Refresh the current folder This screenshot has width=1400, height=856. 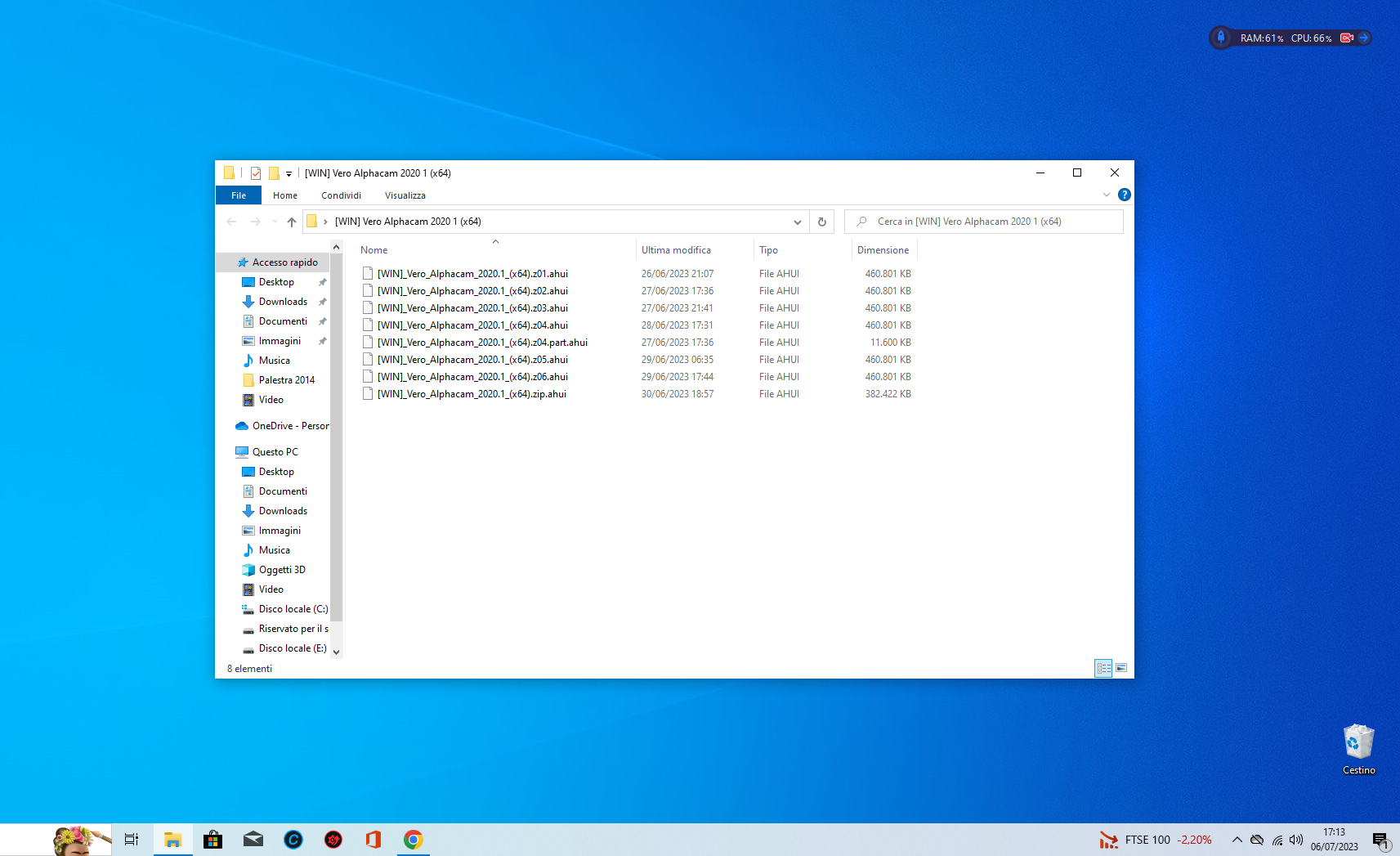(x=822, y=222)
